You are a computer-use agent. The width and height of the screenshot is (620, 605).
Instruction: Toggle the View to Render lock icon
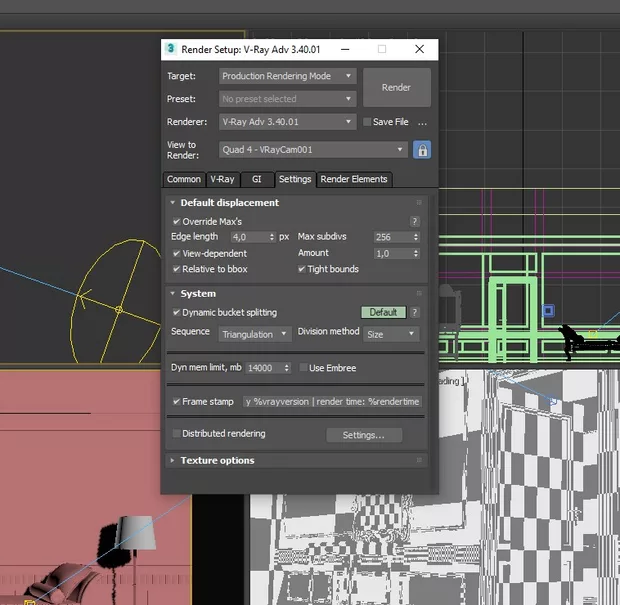point(422,150)
